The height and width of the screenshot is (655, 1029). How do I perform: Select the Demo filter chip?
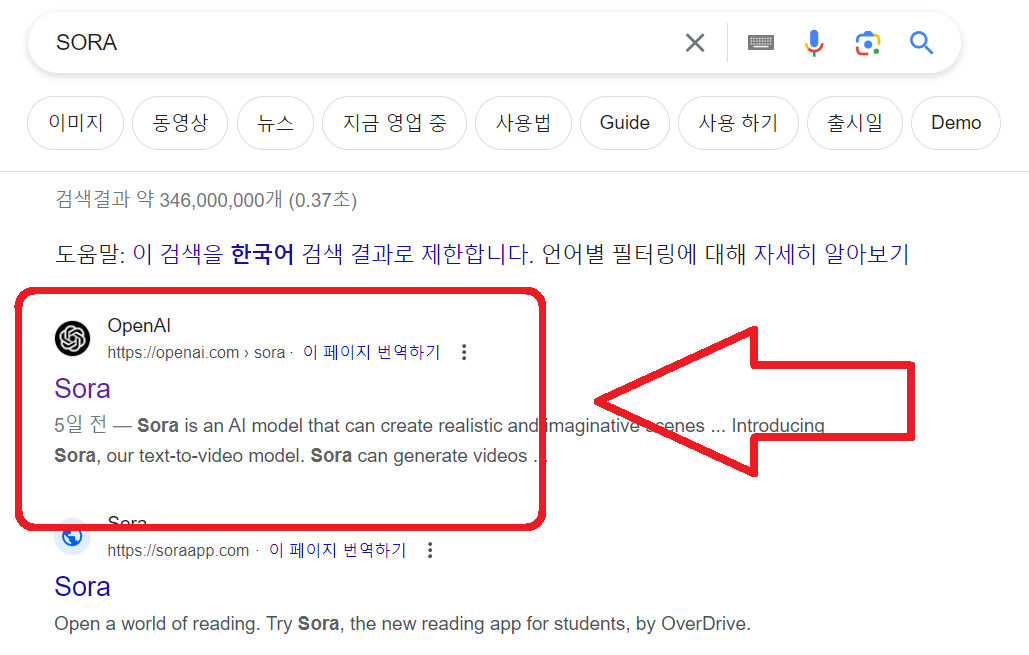(956, 123)
